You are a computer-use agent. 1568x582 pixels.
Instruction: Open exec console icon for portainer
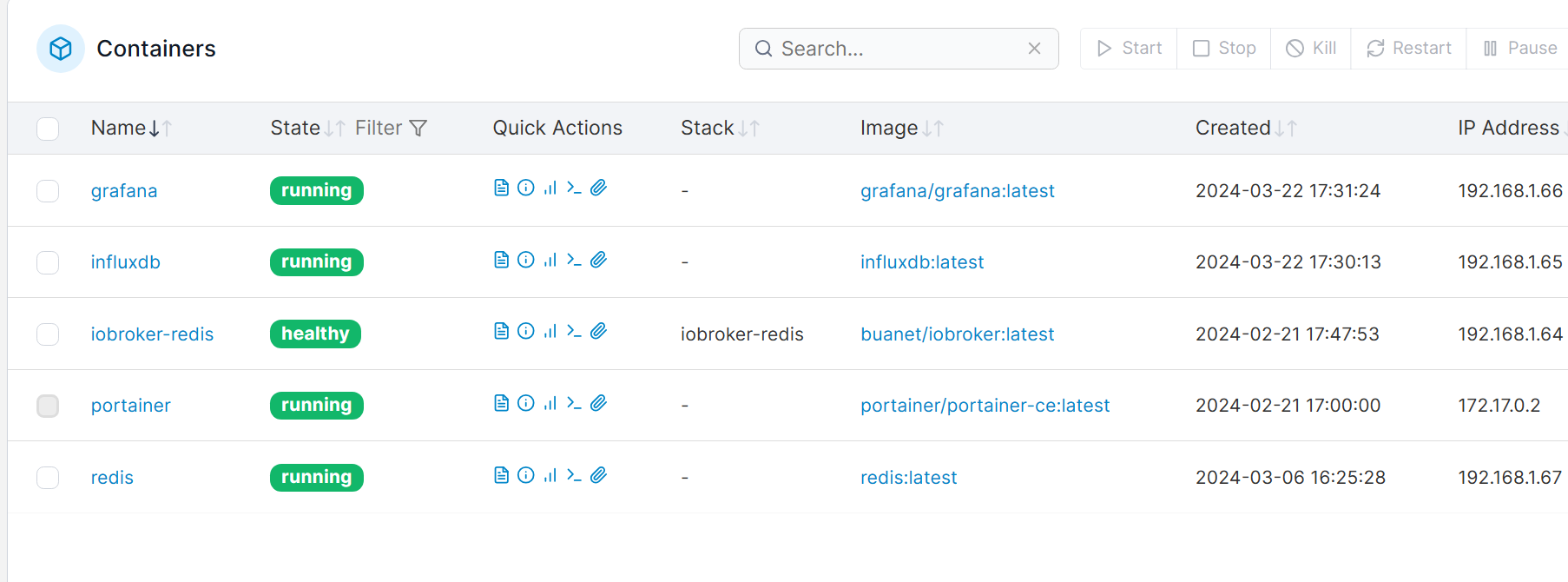[x=574, y=403]
